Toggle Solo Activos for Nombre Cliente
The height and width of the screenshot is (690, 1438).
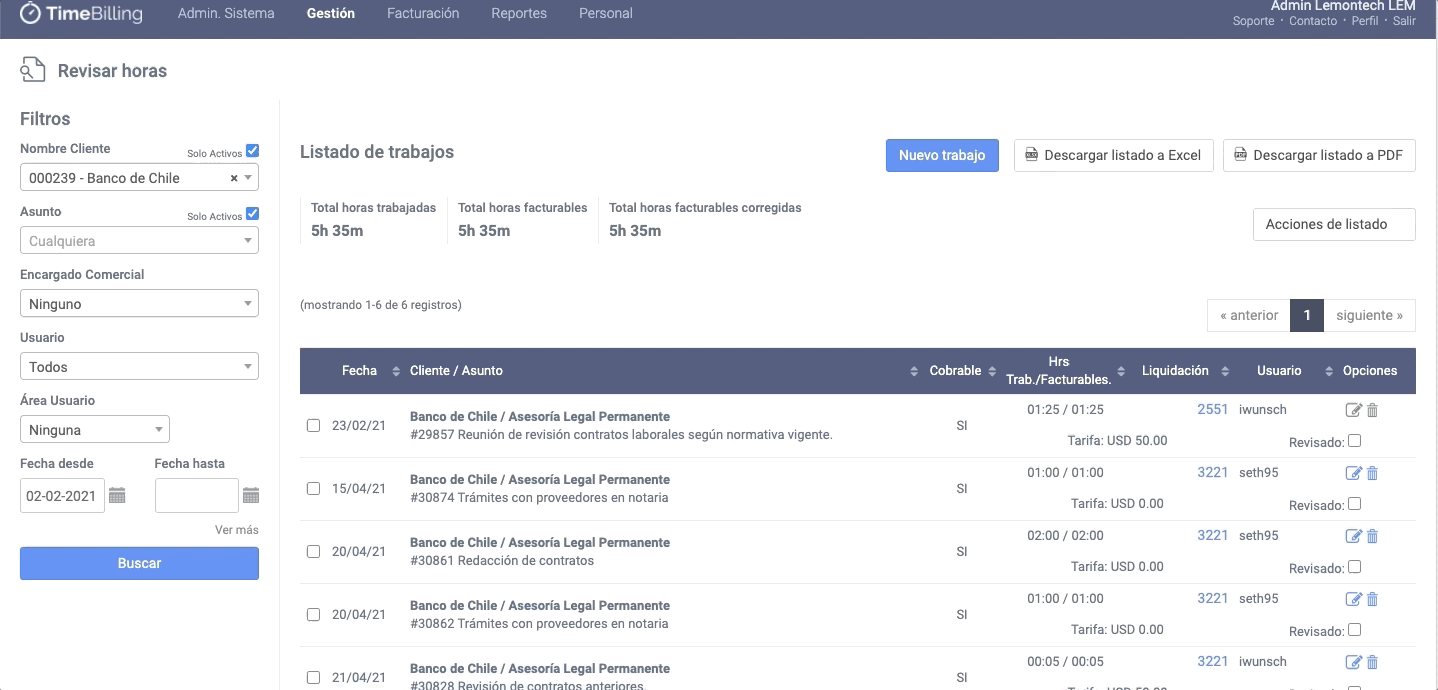click(252, 151)
